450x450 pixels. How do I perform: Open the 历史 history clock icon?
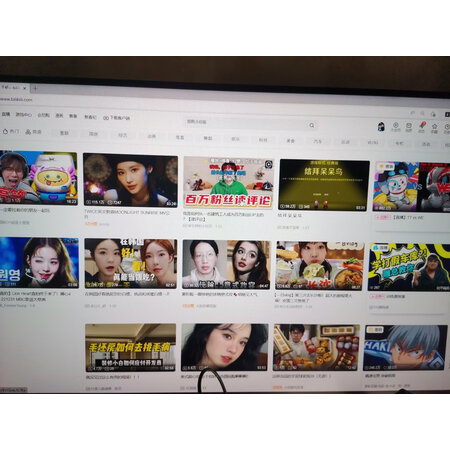pos(447,128)
